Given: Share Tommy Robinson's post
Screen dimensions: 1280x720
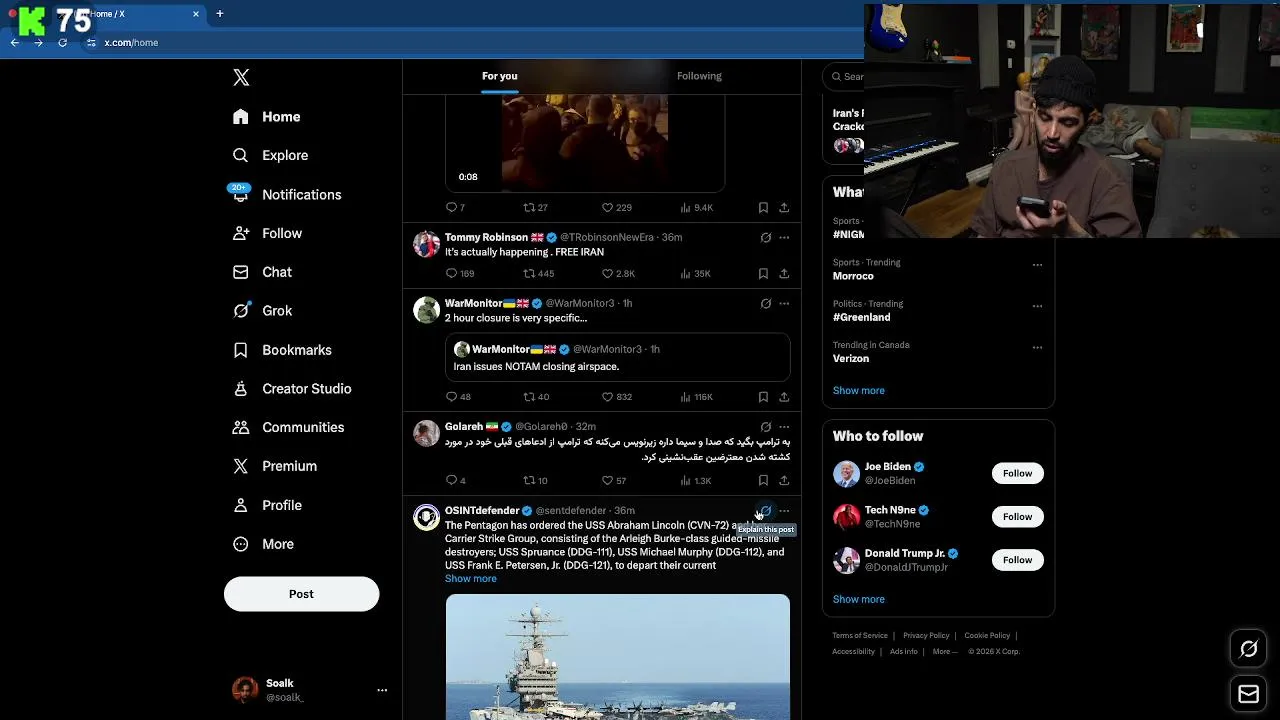Looking at the screenshot, I should 784,273.
